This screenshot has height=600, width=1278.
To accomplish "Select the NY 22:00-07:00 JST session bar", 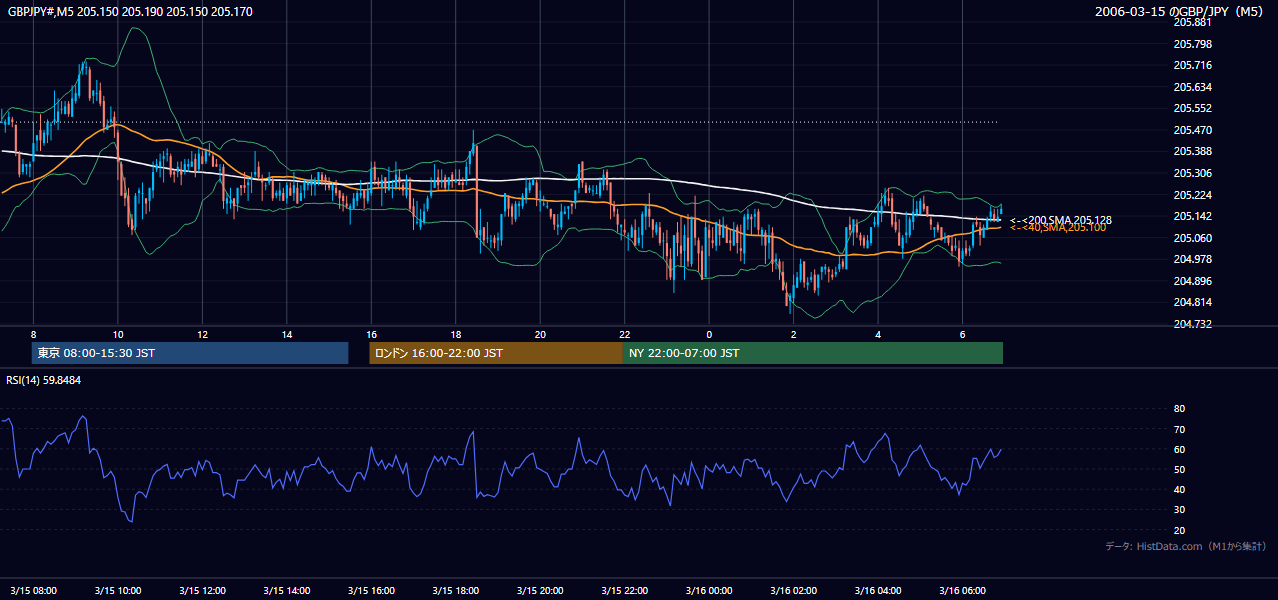I will tap(813, 353).
